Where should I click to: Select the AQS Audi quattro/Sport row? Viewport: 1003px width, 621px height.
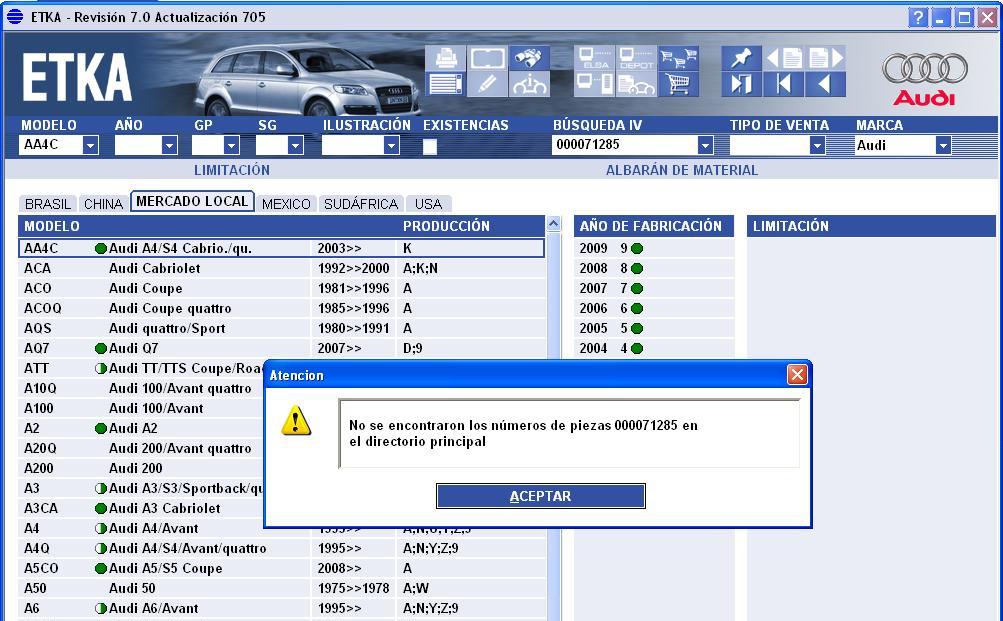pyautogui.click(x=281, y=328)
